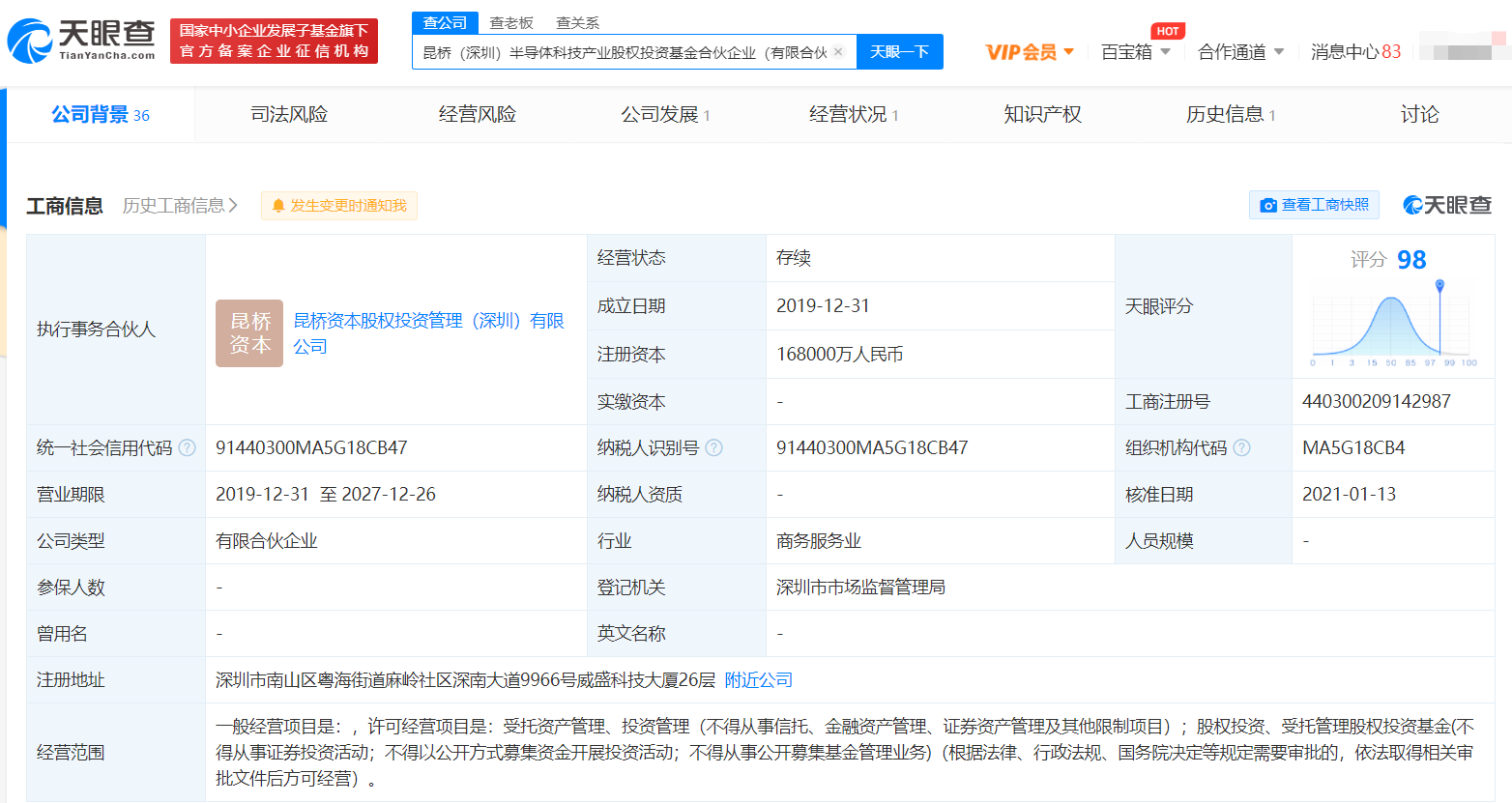Click the red 国家中小企业发展子基金旗下 banner
This screenshot has height=803, width=1512.
pos(274,41)
